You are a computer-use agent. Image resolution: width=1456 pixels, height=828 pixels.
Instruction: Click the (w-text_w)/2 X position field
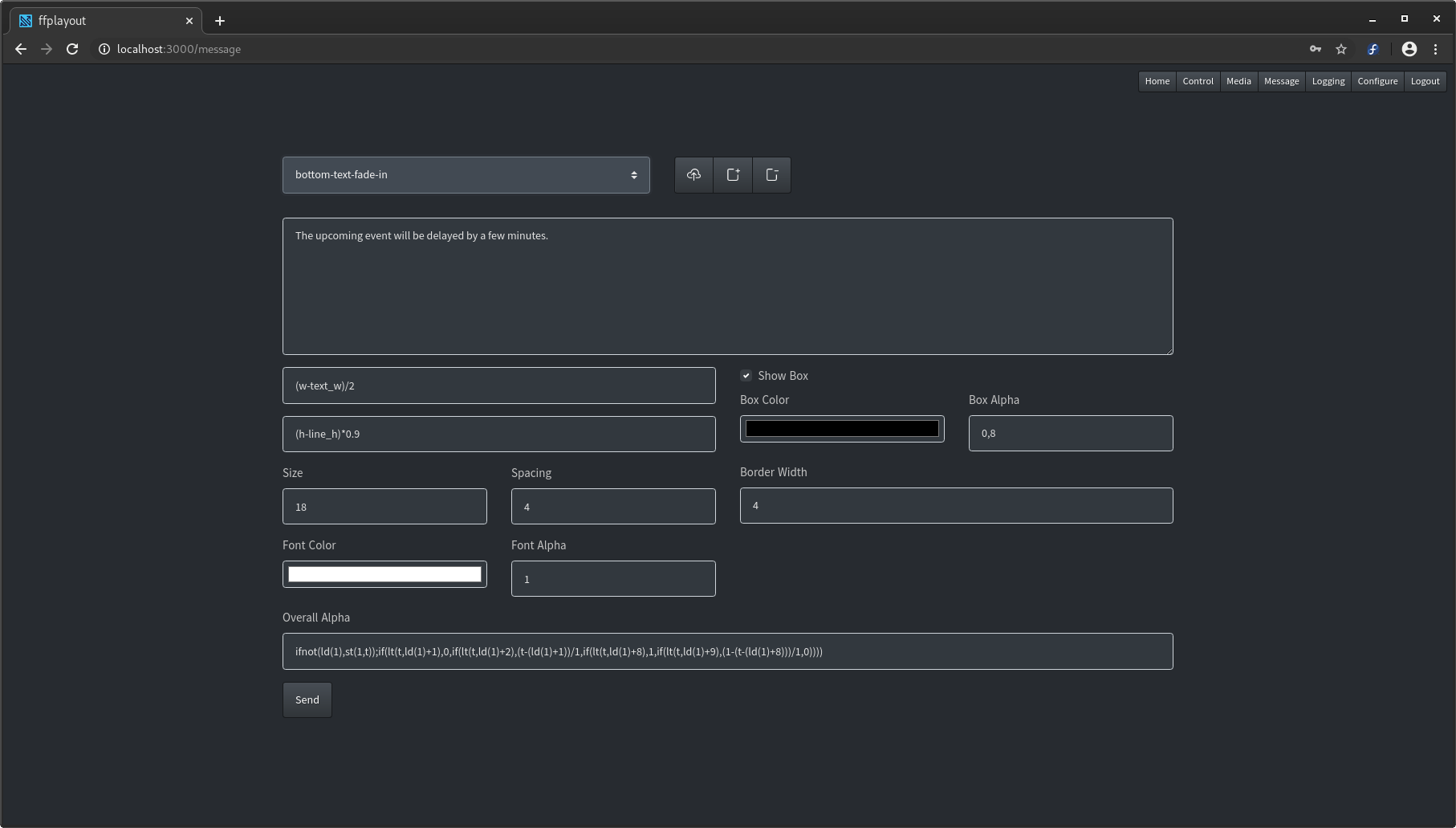point(499,385)
